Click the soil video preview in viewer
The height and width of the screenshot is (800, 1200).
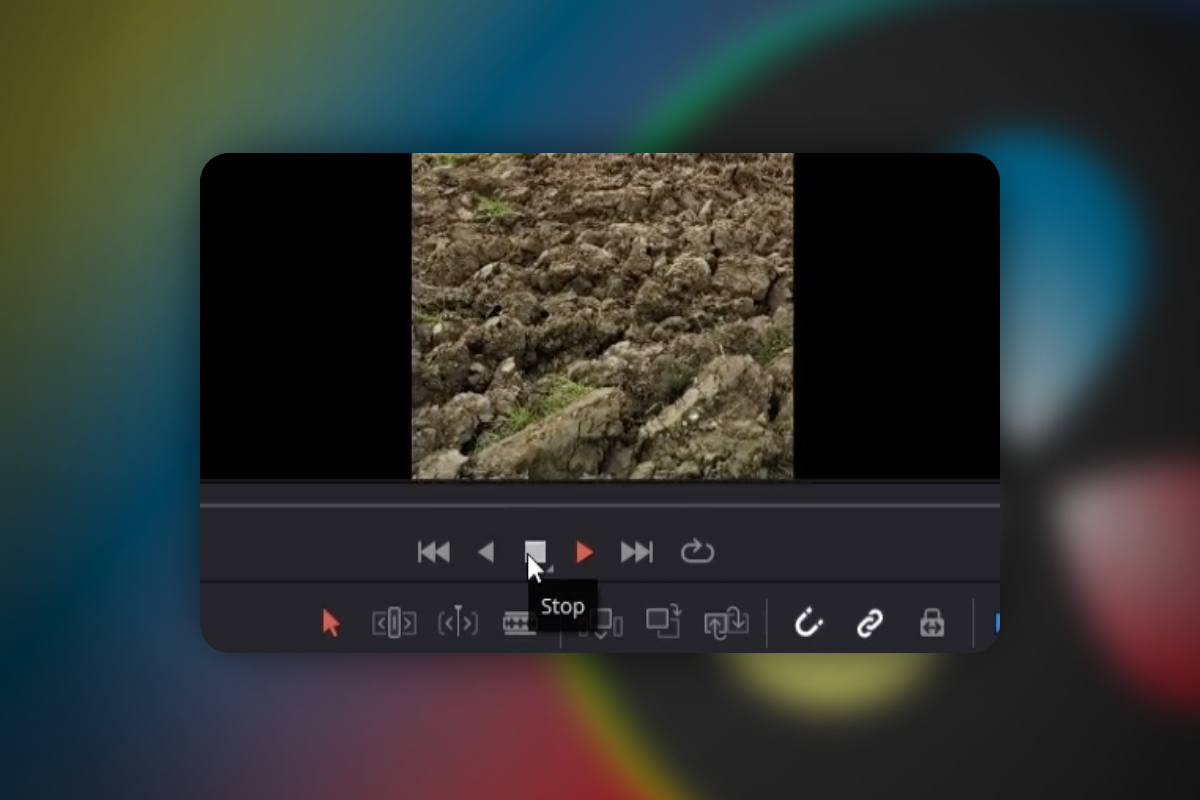coord(602,316)
